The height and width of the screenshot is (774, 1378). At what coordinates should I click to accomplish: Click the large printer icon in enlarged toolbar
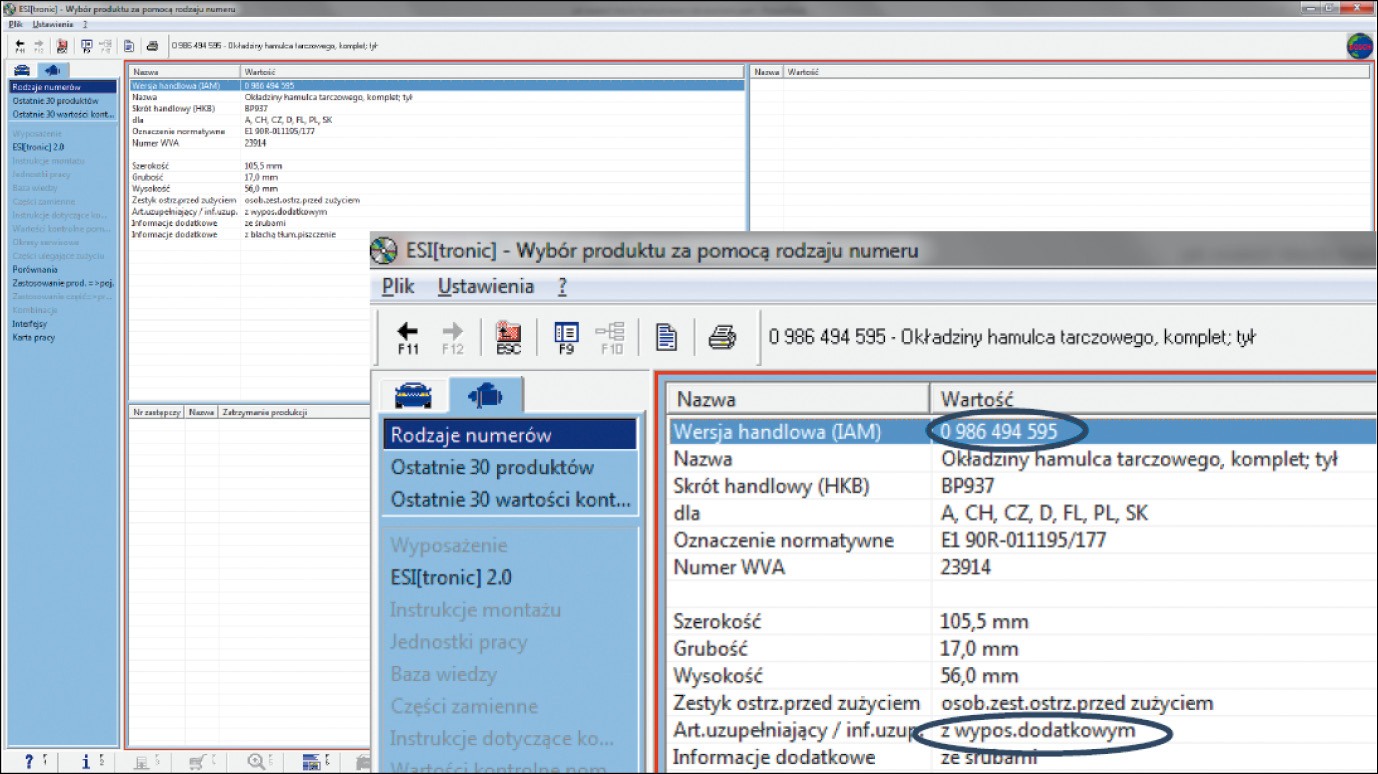point(722,338)
